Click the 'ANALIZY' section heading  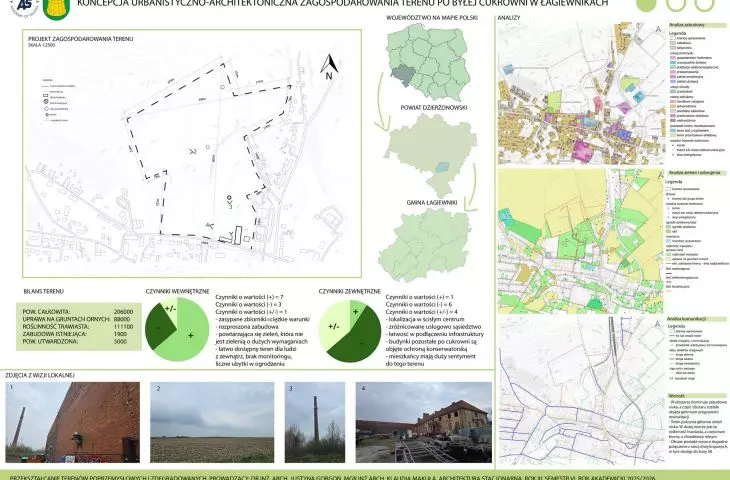click(x=509, y=18)
